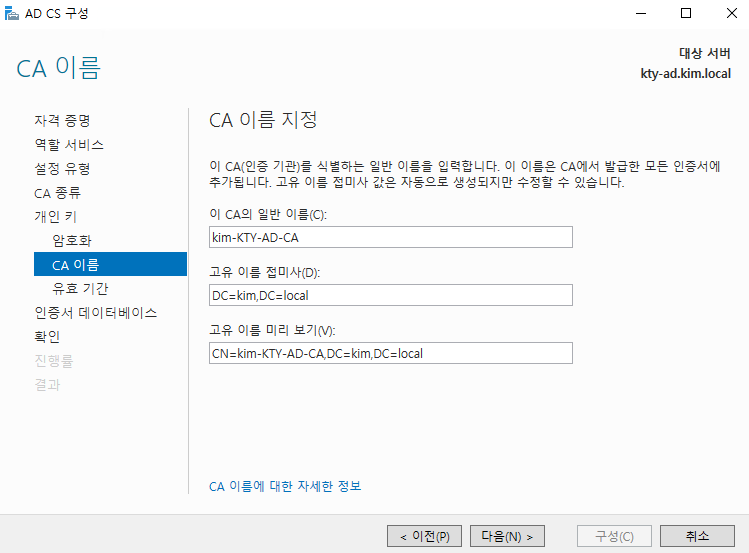Go to the 유효 기간 step
The image size is (749, 553).
[x=80, y=288]
